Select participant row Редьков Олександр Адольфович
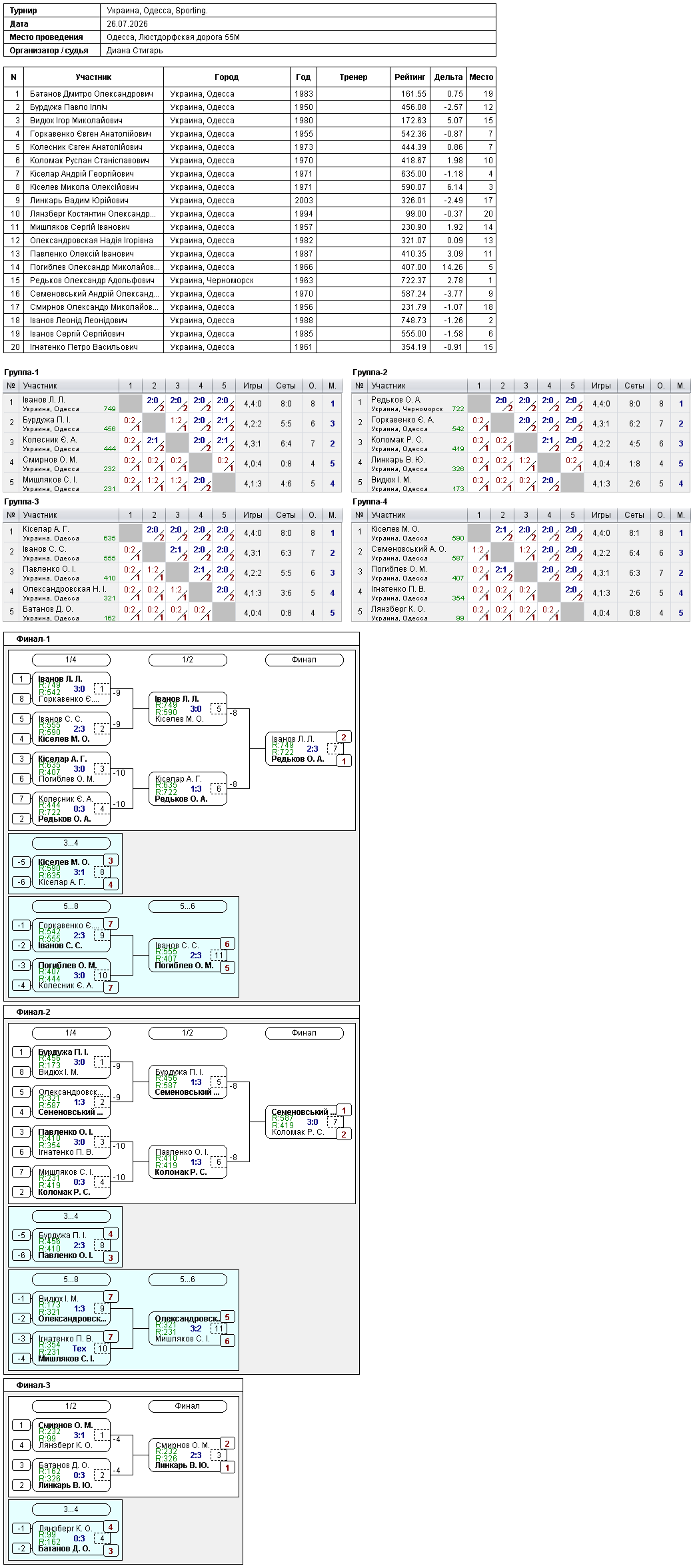Image resolution: width=697 pixels, height=1568 pixels. tap(250, 281)
